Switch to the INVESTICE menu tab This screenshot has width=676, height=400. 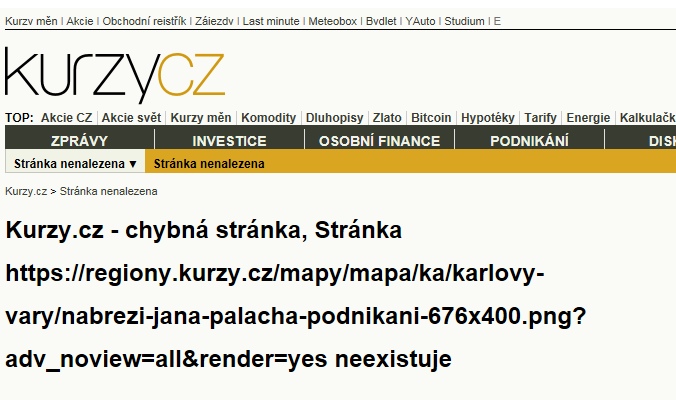click(x=229, y=141)
